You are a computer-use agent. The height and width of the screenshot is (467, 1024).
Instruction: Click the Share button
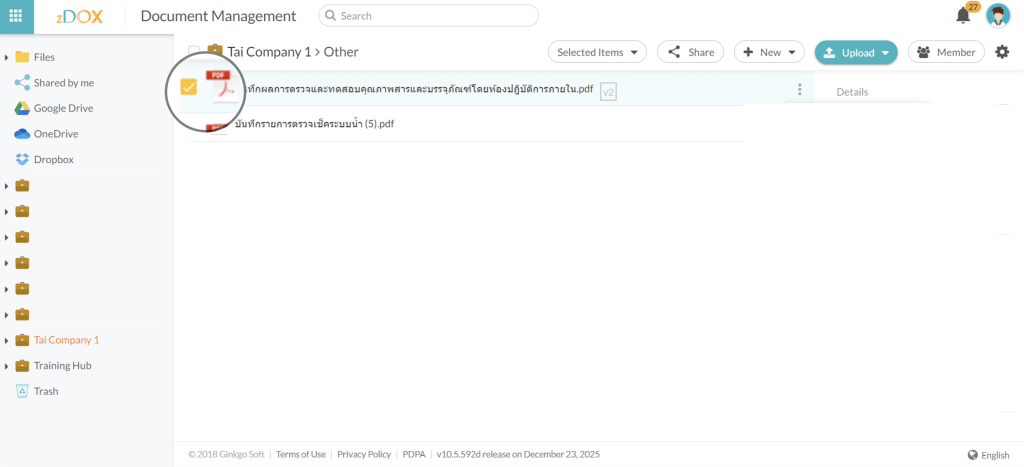tap(690, 52)
